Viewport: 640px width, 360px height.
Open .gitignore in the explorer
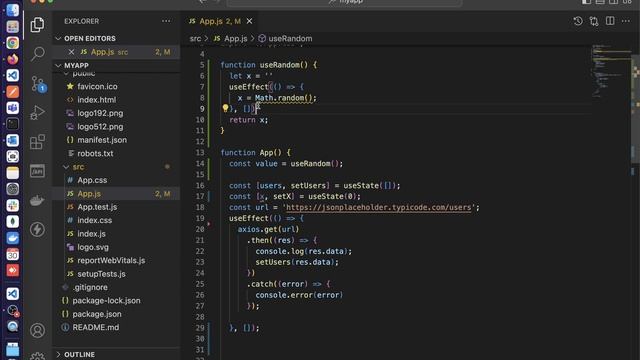90,287
